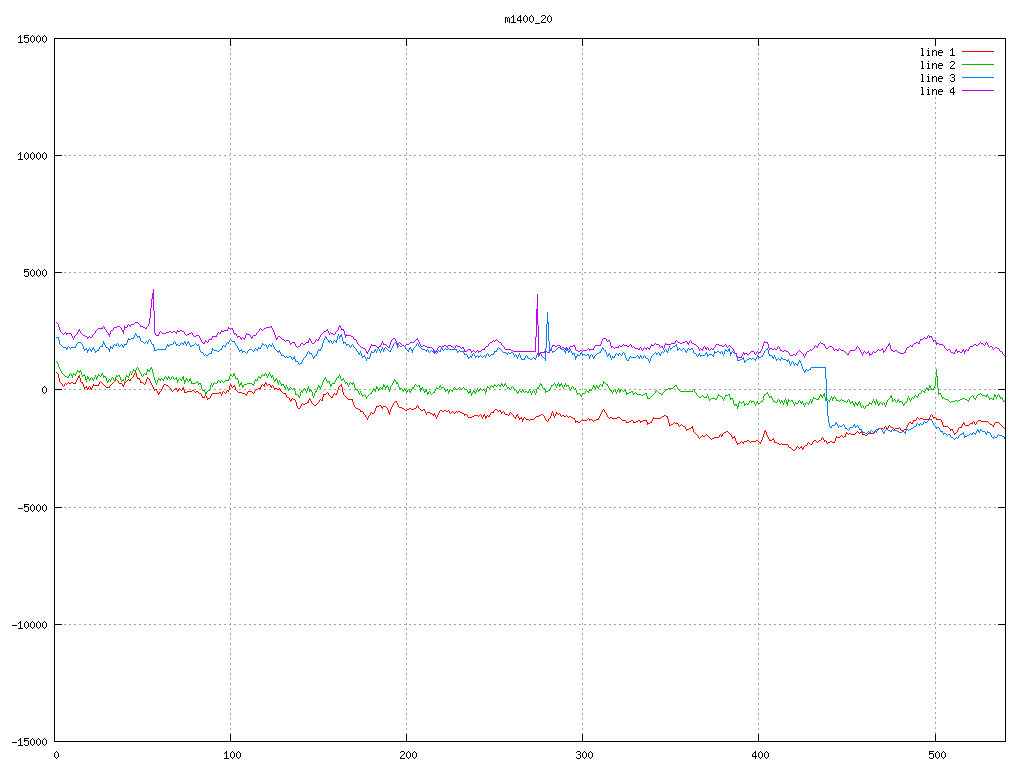Click the 300 x-axis tick label
This screenshot has width=1024, height=768.
(x=583, y=755)
